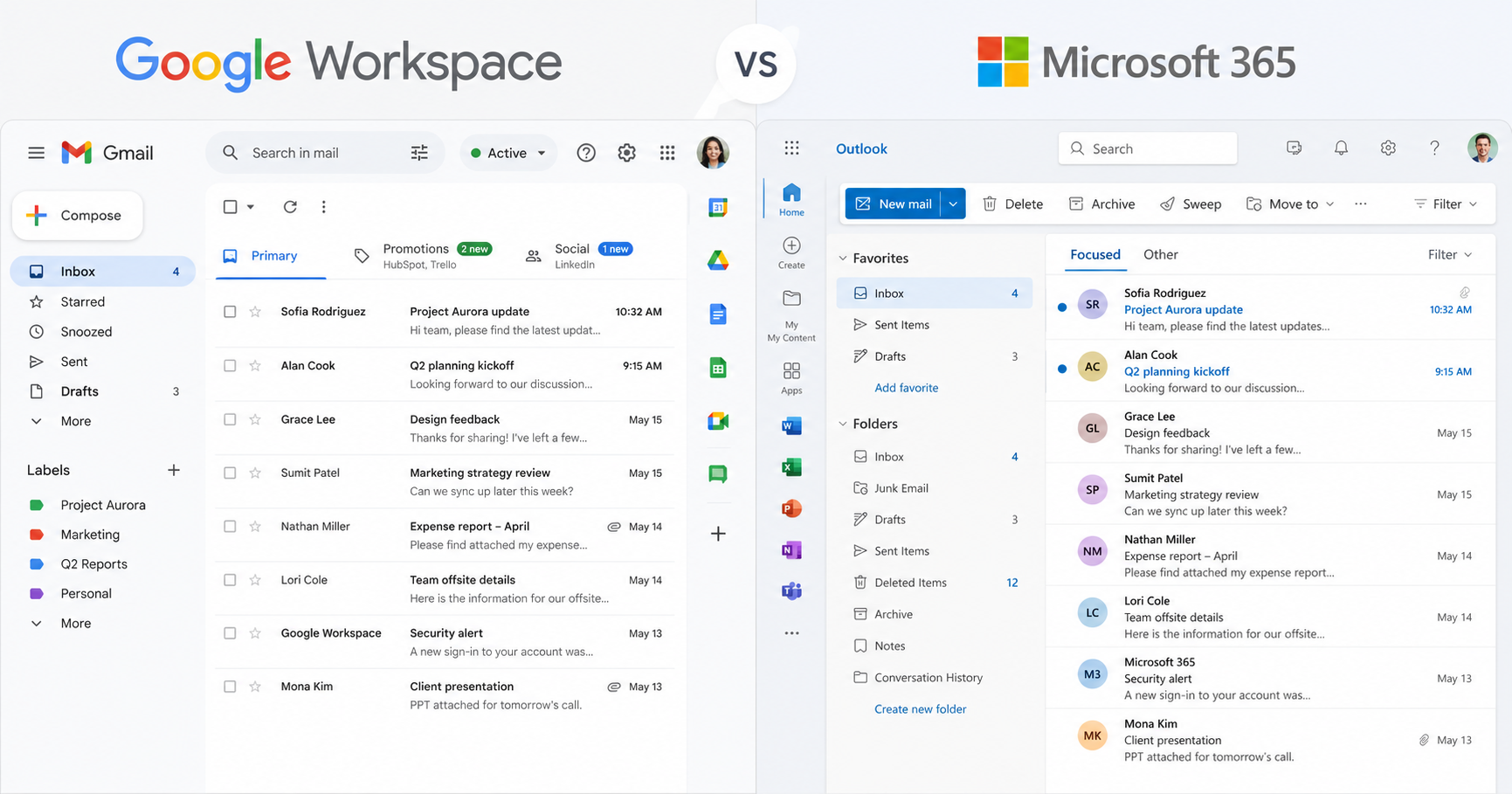
Task: Open Google Sheets side panel icon
Action: tap(718, 368)
